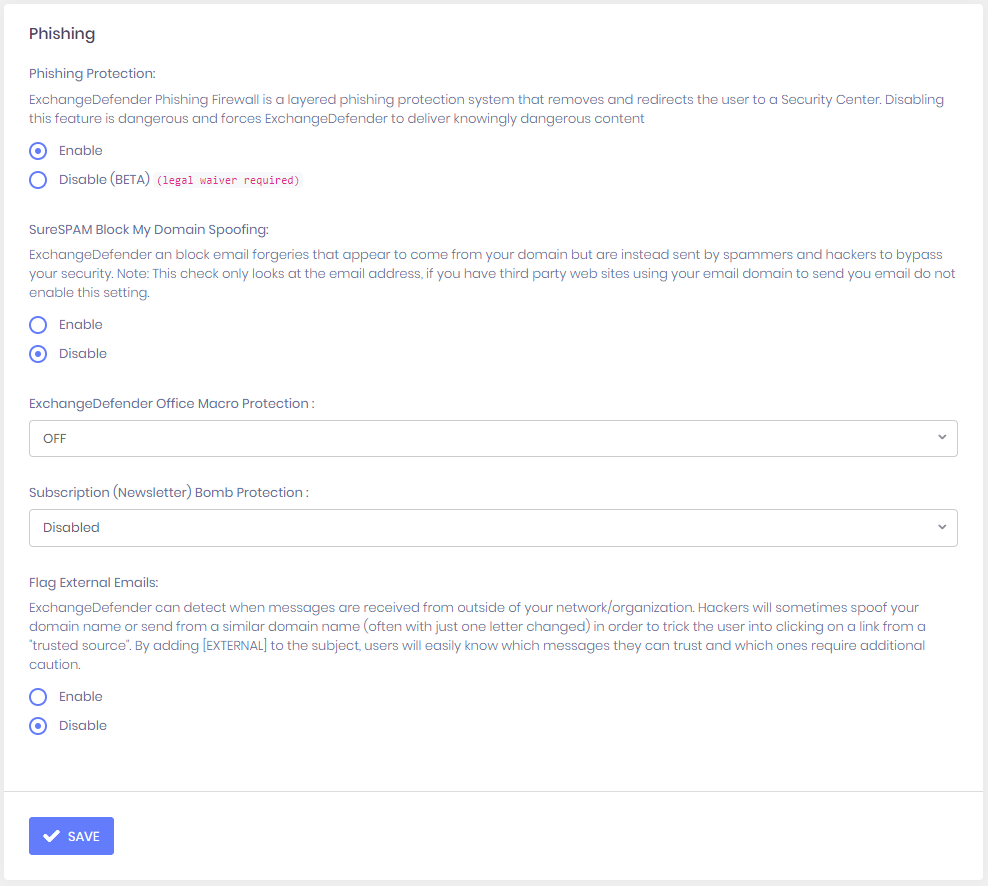Image resolution: width=988 pixels, height=886 pixels.
Task: Click the SAVE button
Action: point(71,835)
